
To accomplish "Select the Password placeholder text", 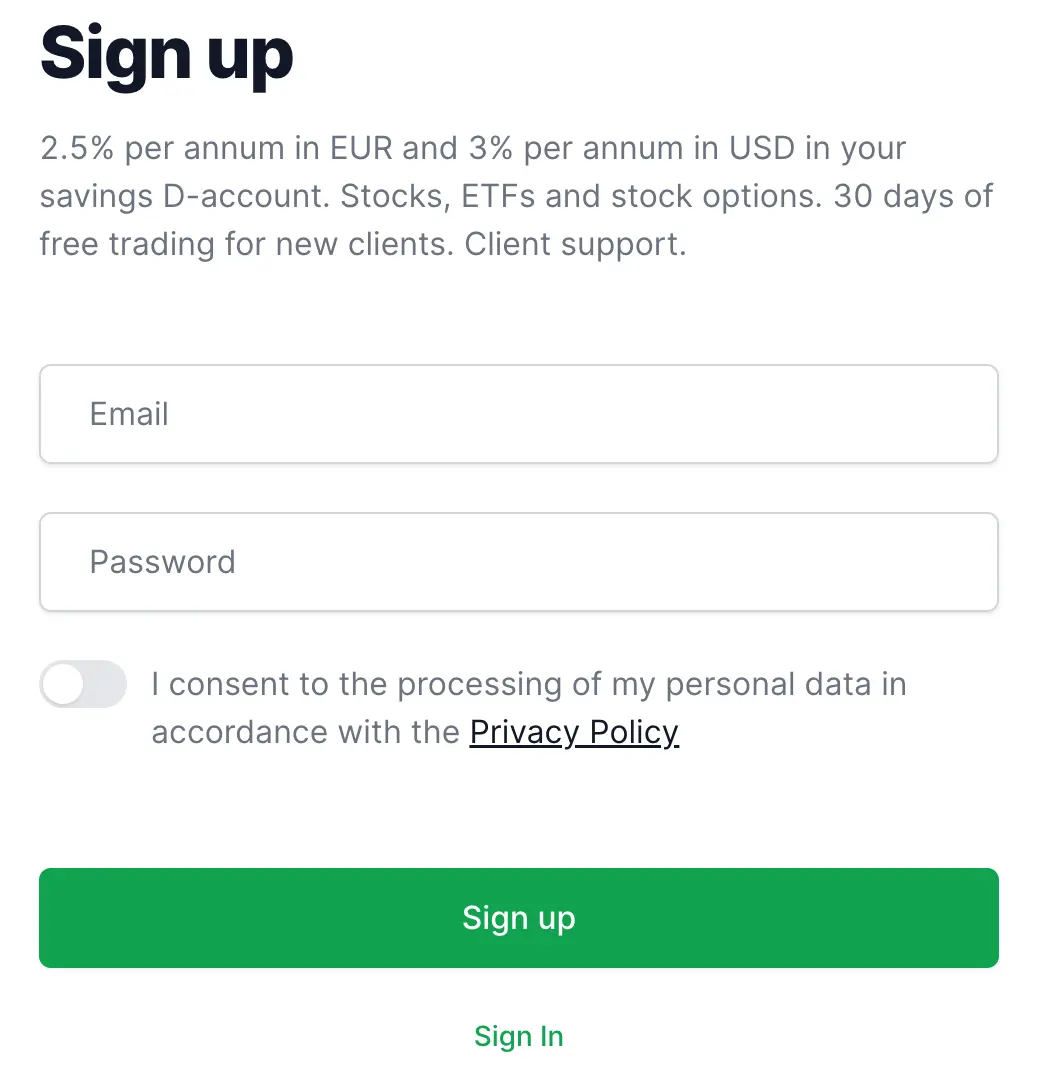I will pos(162,562).
